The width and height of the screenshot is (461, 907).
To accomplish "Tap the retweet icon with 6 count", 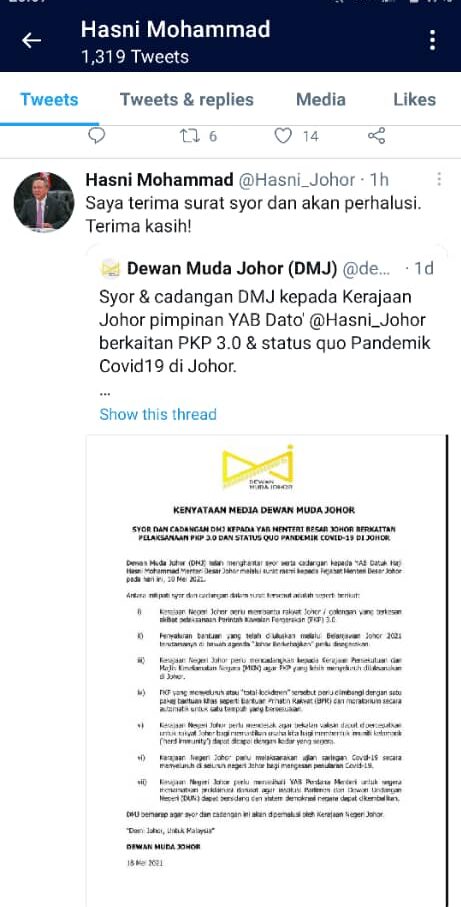I will (189, 136).
